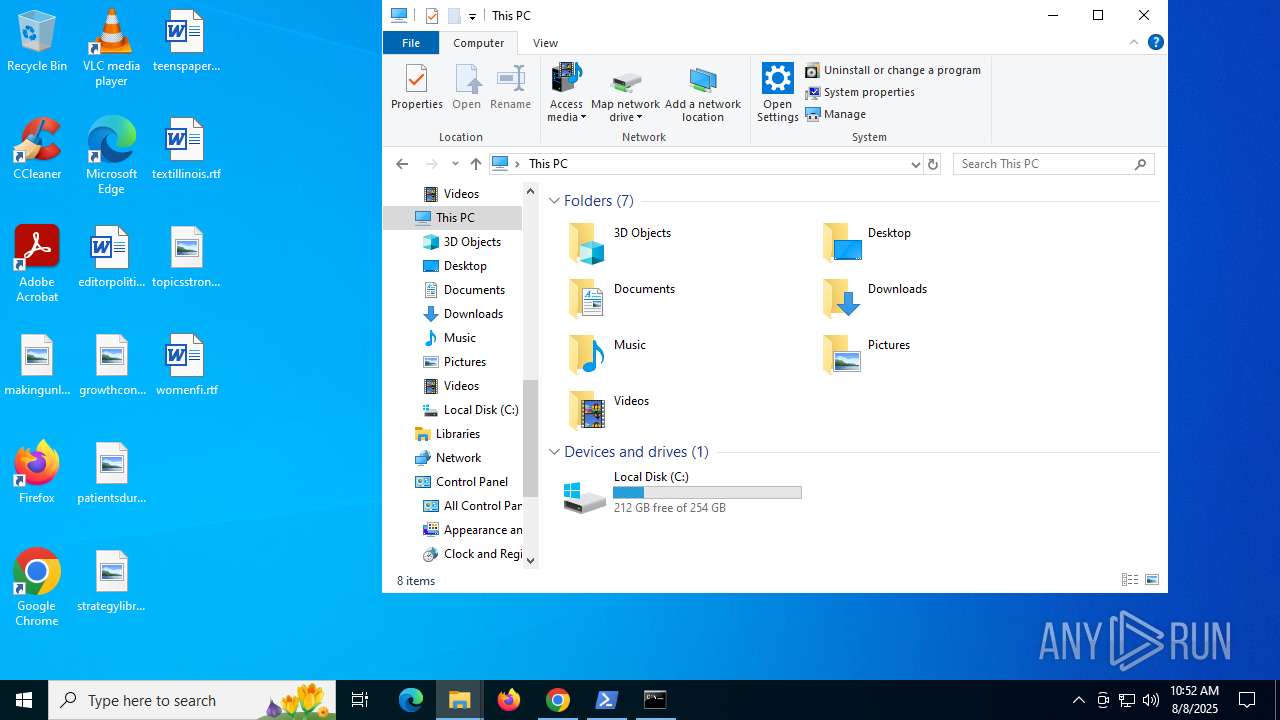Open the recent locations dropdown arrow
The image size is (1280, 720).
pyautogui.click(x=455, y=164)
